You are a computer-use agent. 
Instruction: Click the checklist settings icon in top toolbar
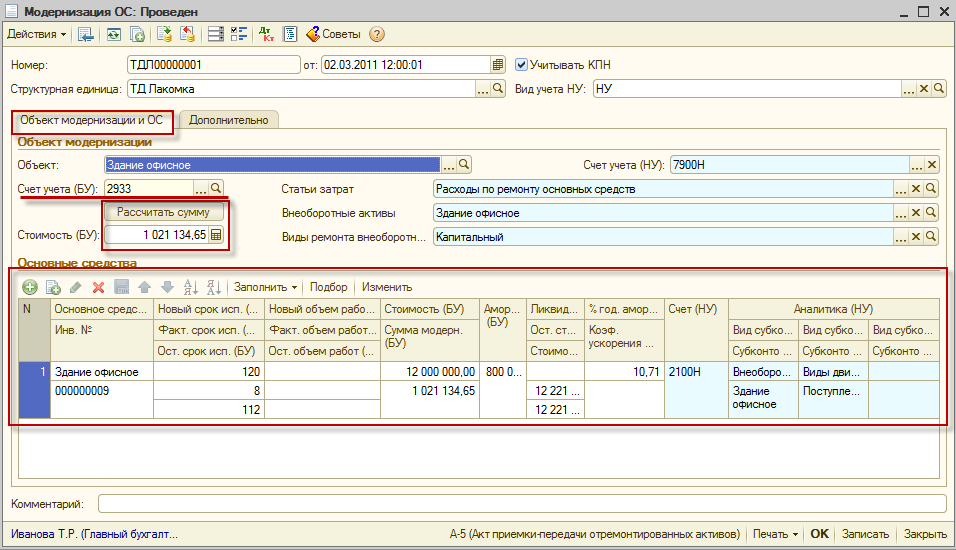[238, 35]
